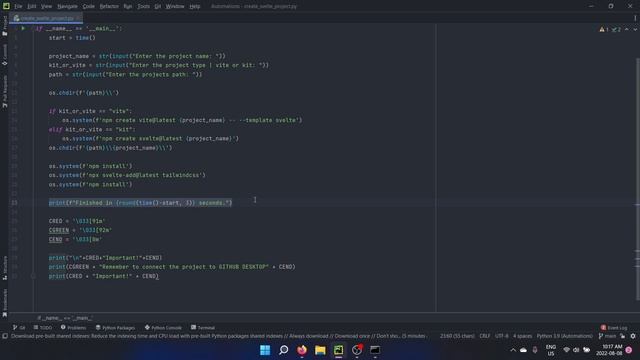
Task: Open the Project tool window sidebar
Action: [4, 25]
